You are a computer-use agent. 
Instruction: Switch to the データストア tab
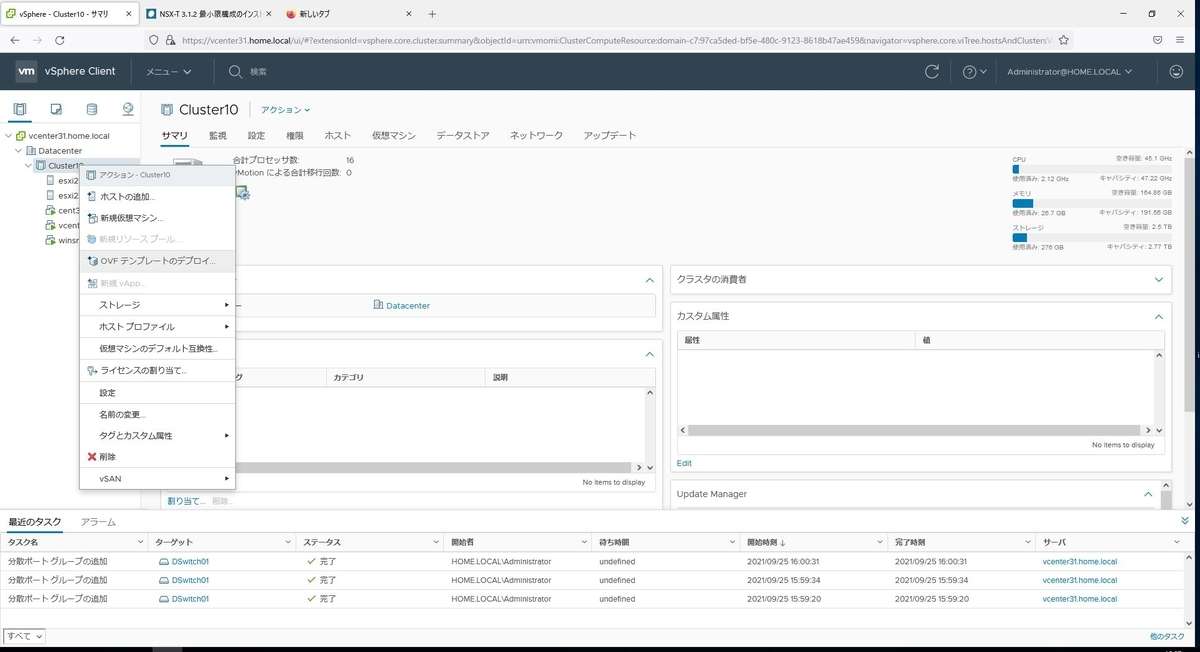(463, 135)
